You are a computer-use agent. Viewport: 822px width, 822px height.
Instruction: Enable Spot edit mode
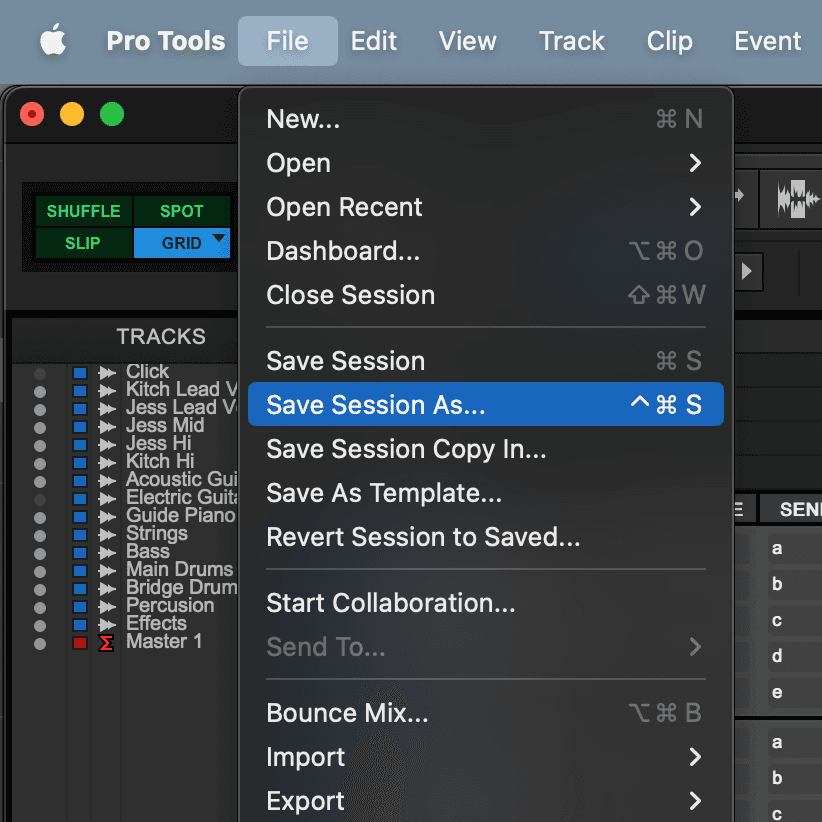(181, 211)
